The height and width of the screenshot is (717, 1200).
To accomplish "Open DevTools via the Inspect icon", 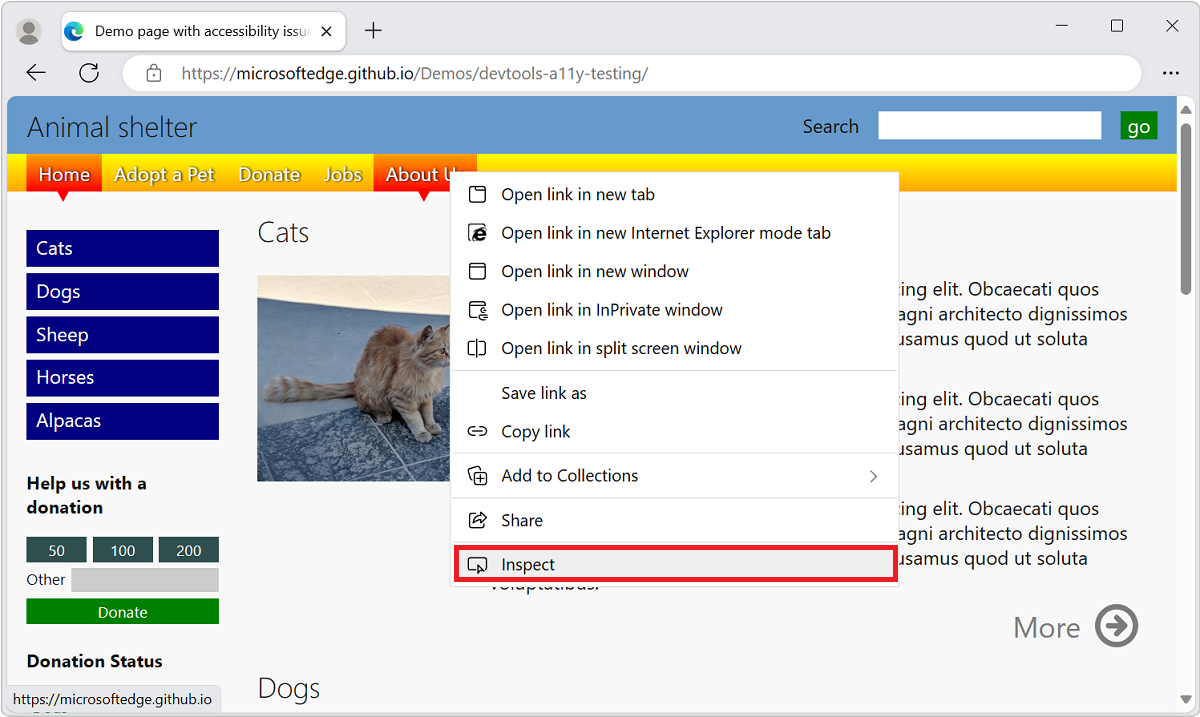I will pos(478,563).
